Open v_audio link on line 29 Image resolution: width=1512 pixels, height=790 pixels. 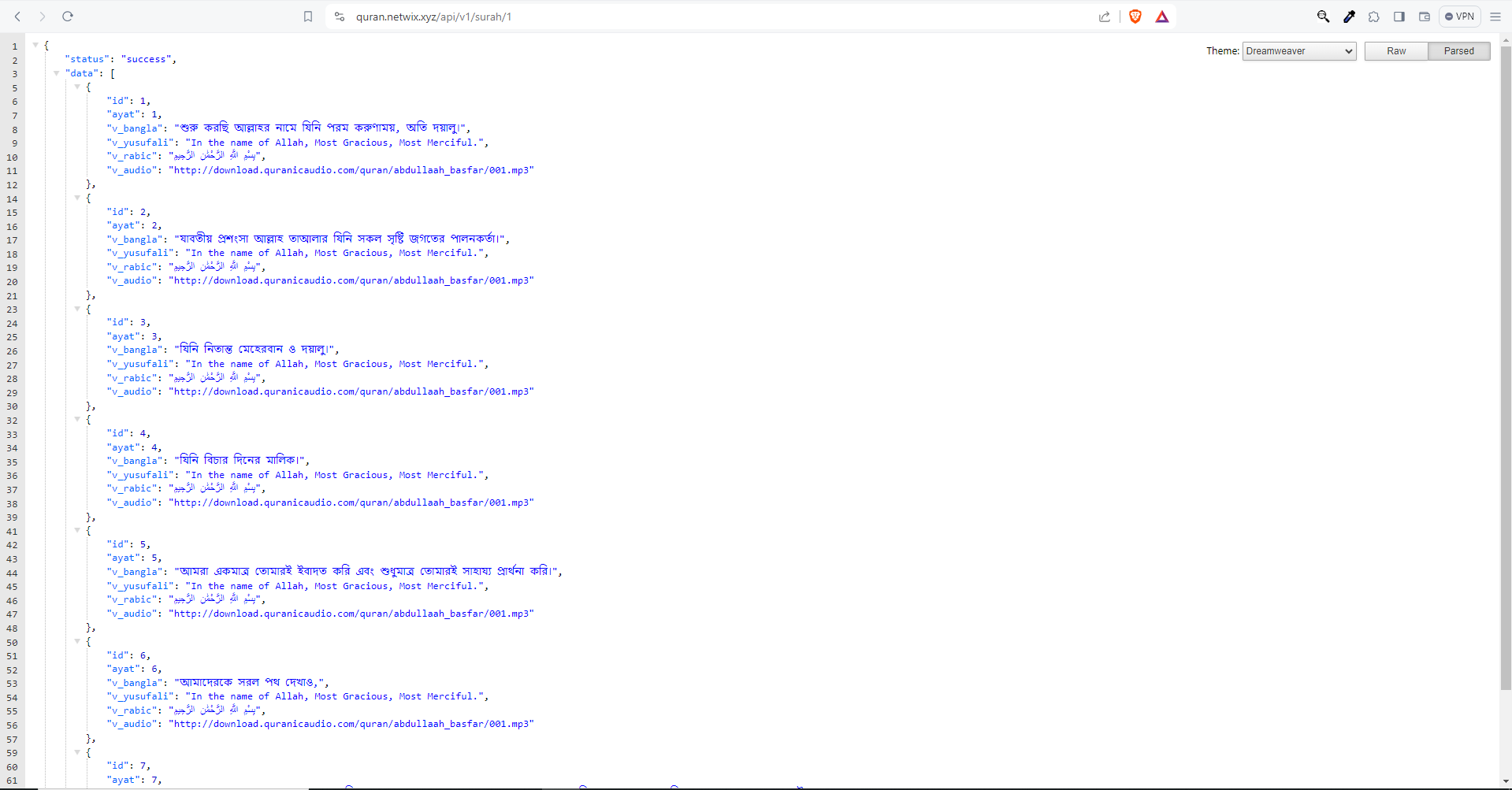click(351, 391)
